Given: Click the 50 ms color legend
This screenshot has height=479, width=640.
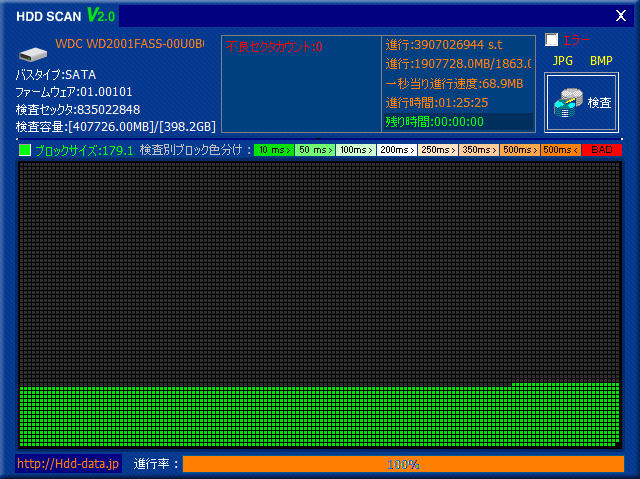Looking at the screenshot, I should (x=315, y=150).
